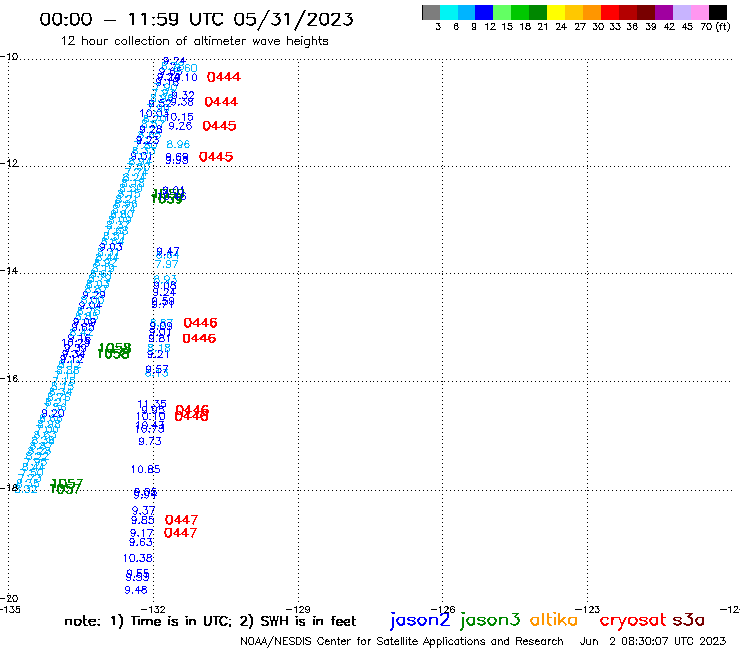This screenshot has width=740, height=650.
Task: Select the lavender legend swatch near 45
Action: (x=681, y=12)
